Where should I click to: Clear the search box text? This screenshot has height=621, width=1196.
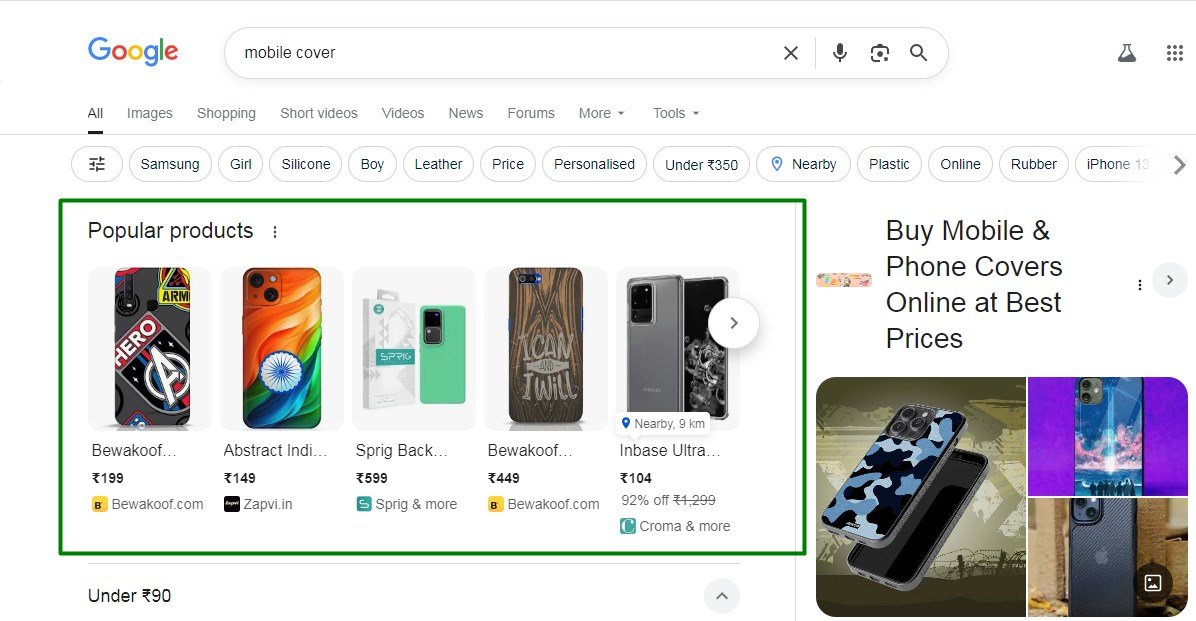791,53
